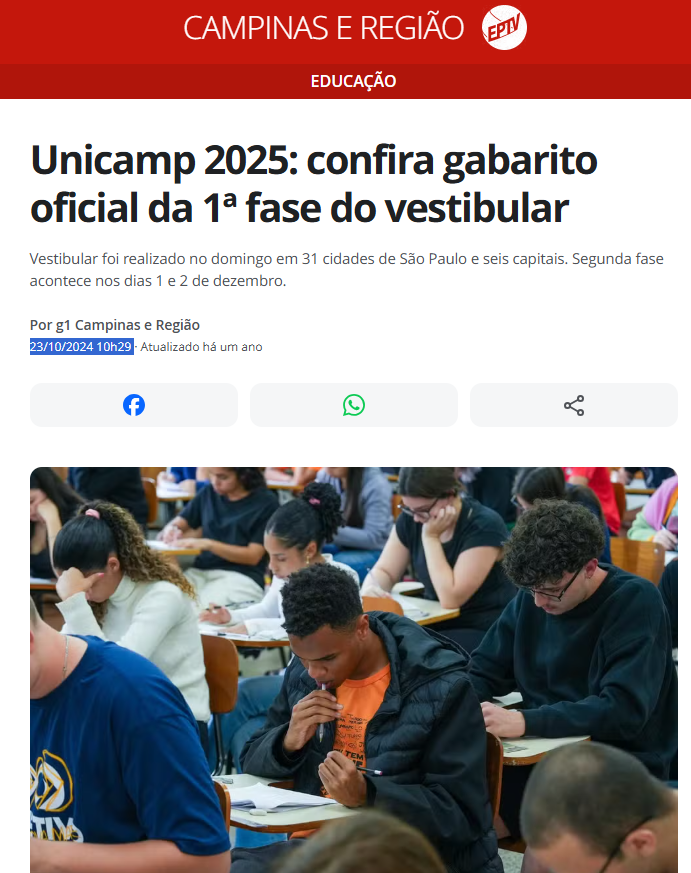This screenshot has height=873, width=691.
Task: Click the WhatsApp share button pill
Action: click(354, 405)
